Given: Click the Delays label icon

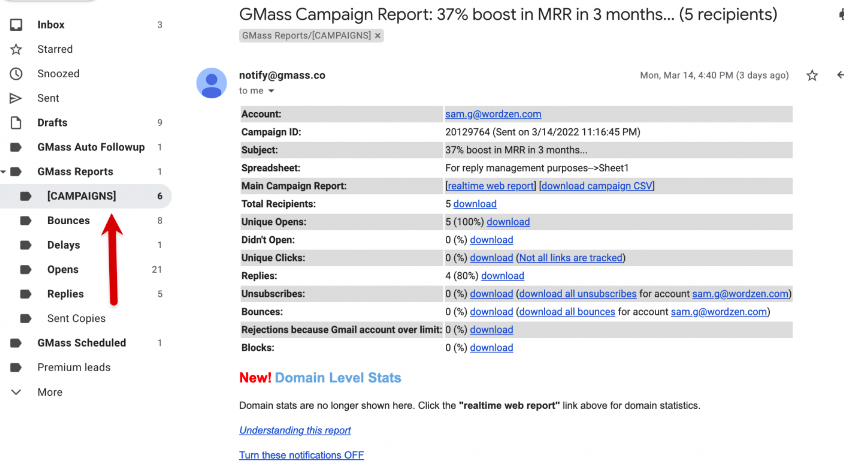Looking at the screenshot, I should tap(26, 245).
